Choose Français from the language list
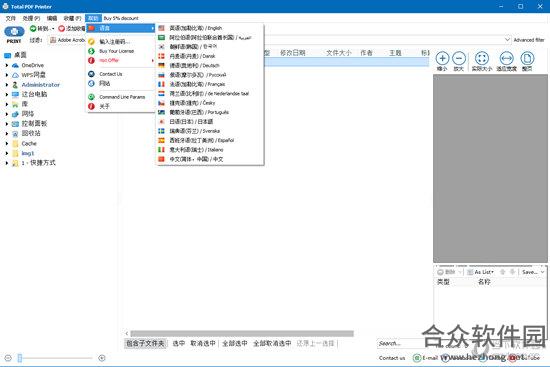 [x=209, y=84]
